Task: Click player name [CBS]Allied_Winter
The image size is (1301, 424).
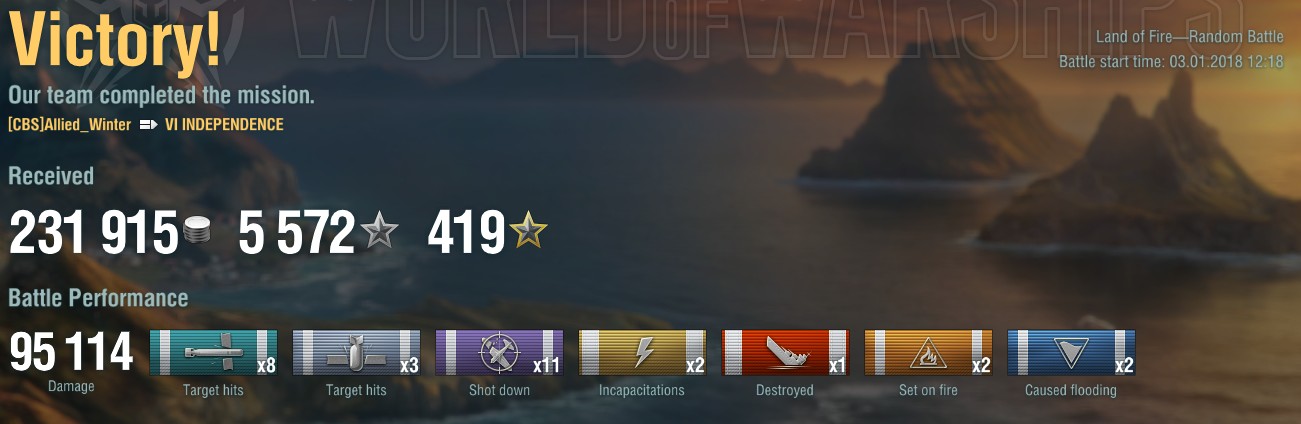Action: (x=69, y=125)
